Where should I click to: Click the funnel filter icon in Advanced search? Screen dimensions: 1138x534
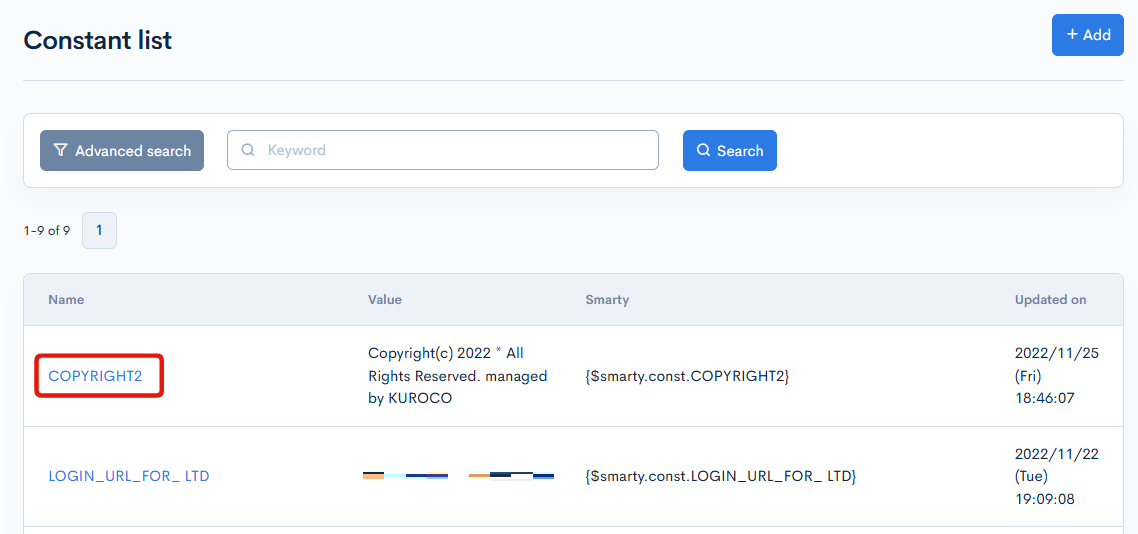(61, 150)
